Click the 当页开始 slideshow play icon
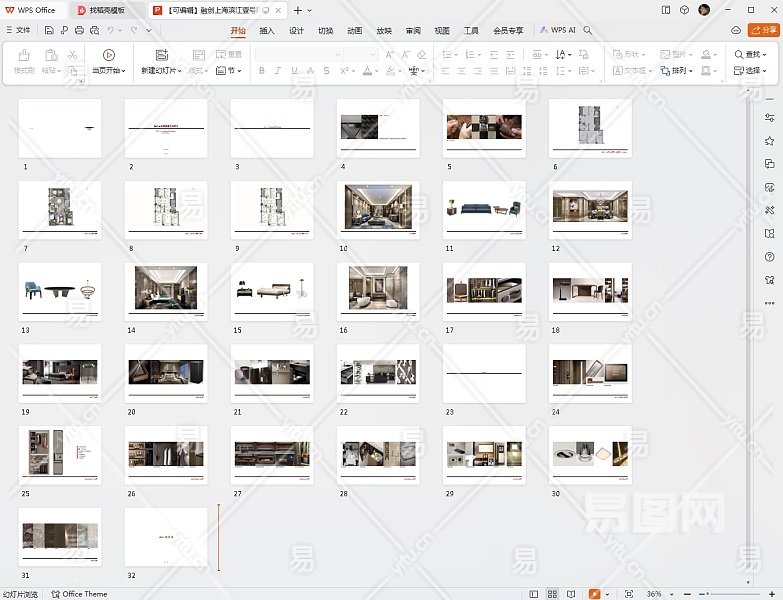Screen dimensions: 783x600 [108, 55]
